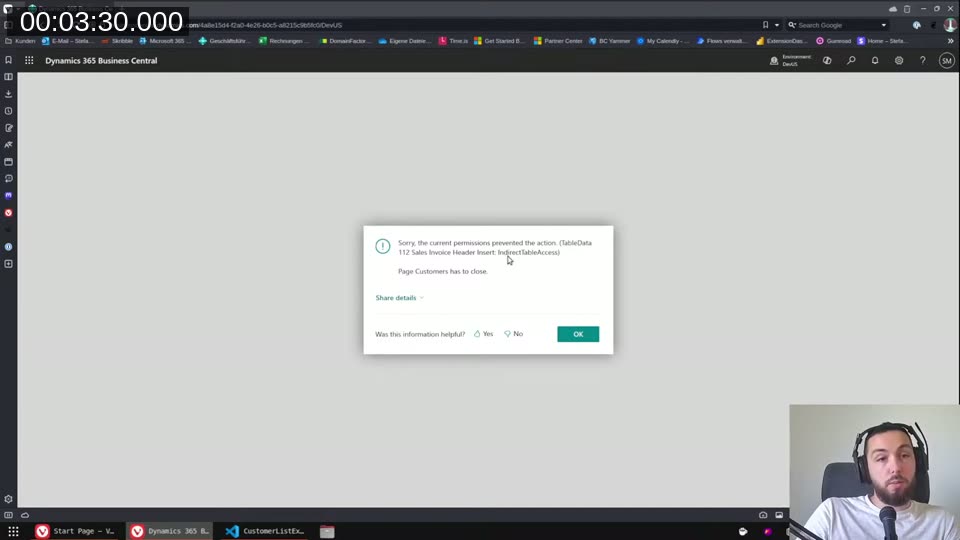Open the taskbar applications grid

[13, 531]
